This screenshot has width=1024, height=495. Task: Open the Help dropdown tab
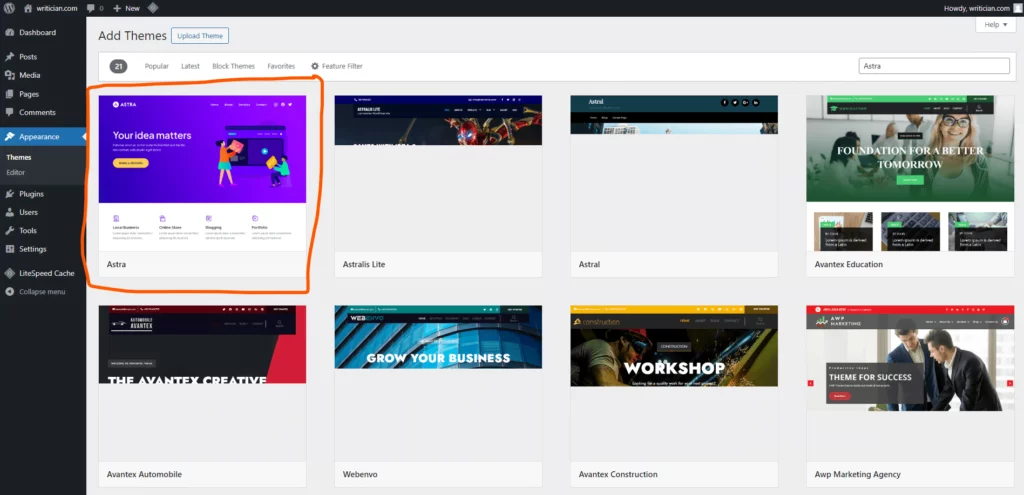coord(996,25)
